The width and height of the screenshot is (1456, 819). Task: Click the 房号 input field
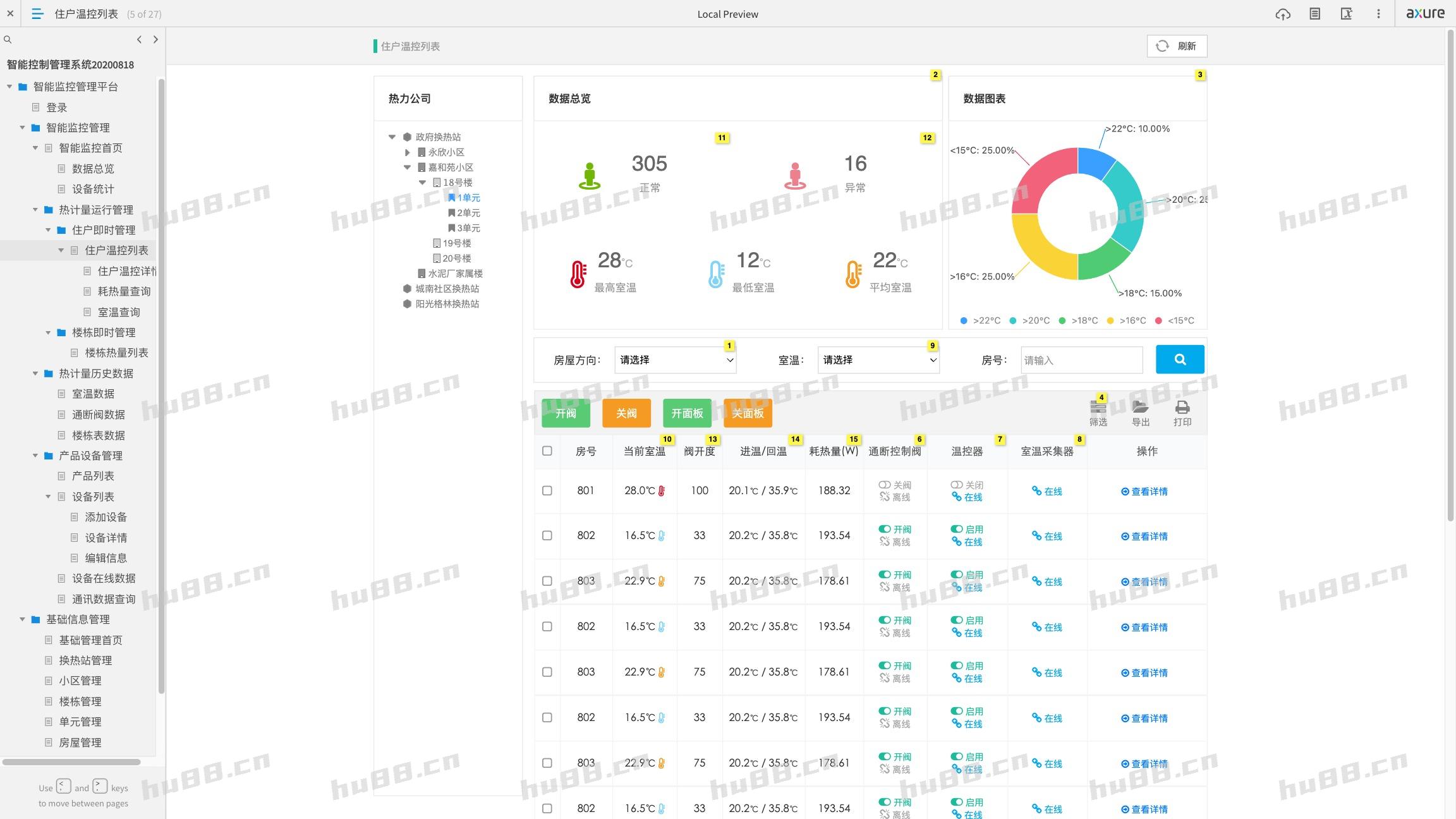pyautogui.click(x=1081, y=360)
